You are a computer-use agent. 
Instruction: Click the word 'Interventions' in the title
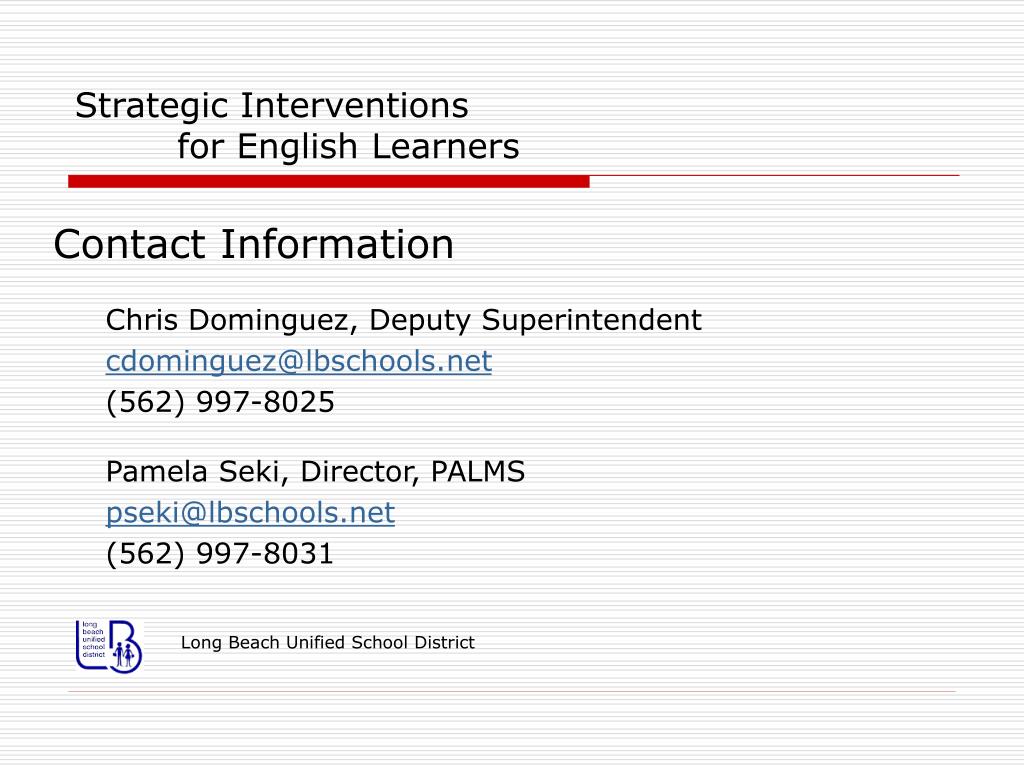tap(355, 106)
